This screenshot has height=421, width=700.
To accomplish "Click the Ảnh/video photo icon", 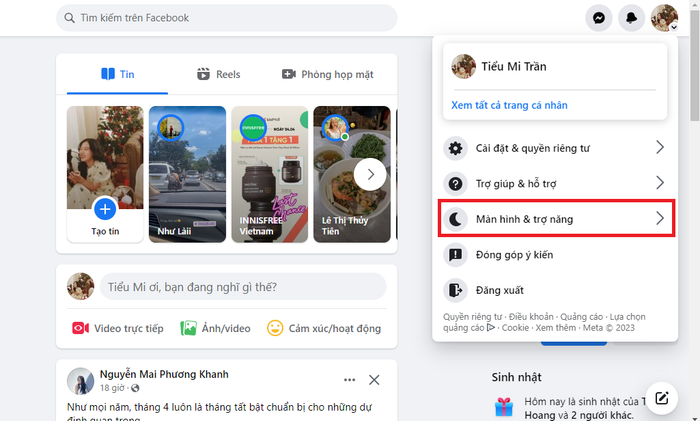I will (x=188, y=328).
